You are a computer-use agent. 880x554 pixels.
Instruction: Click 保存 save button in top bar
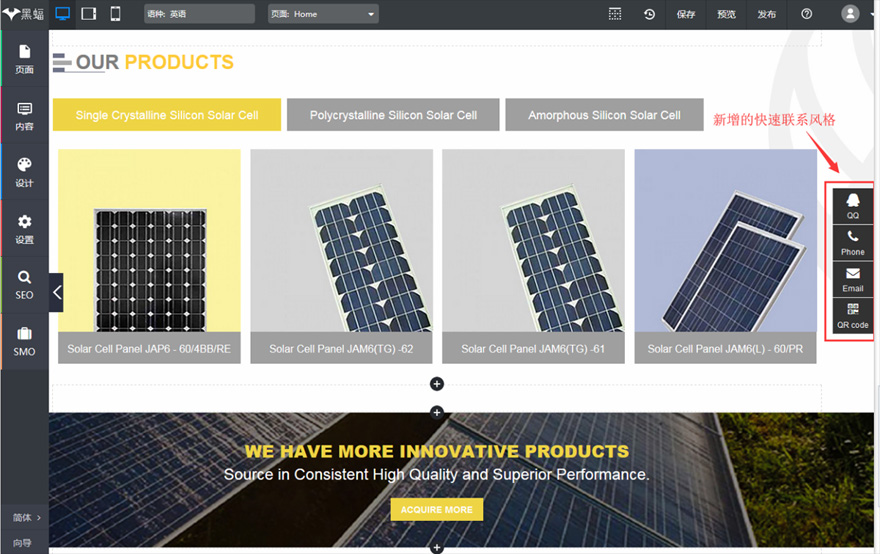[x=686, y=14]
